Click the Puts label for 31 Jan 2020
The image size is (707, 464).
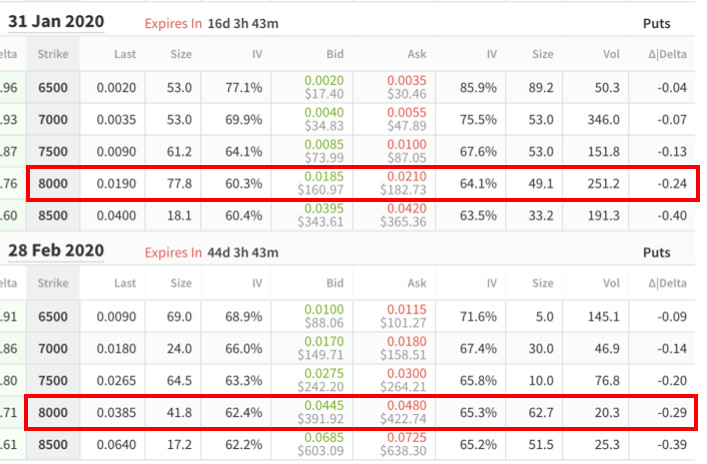(x=656, y=23)
